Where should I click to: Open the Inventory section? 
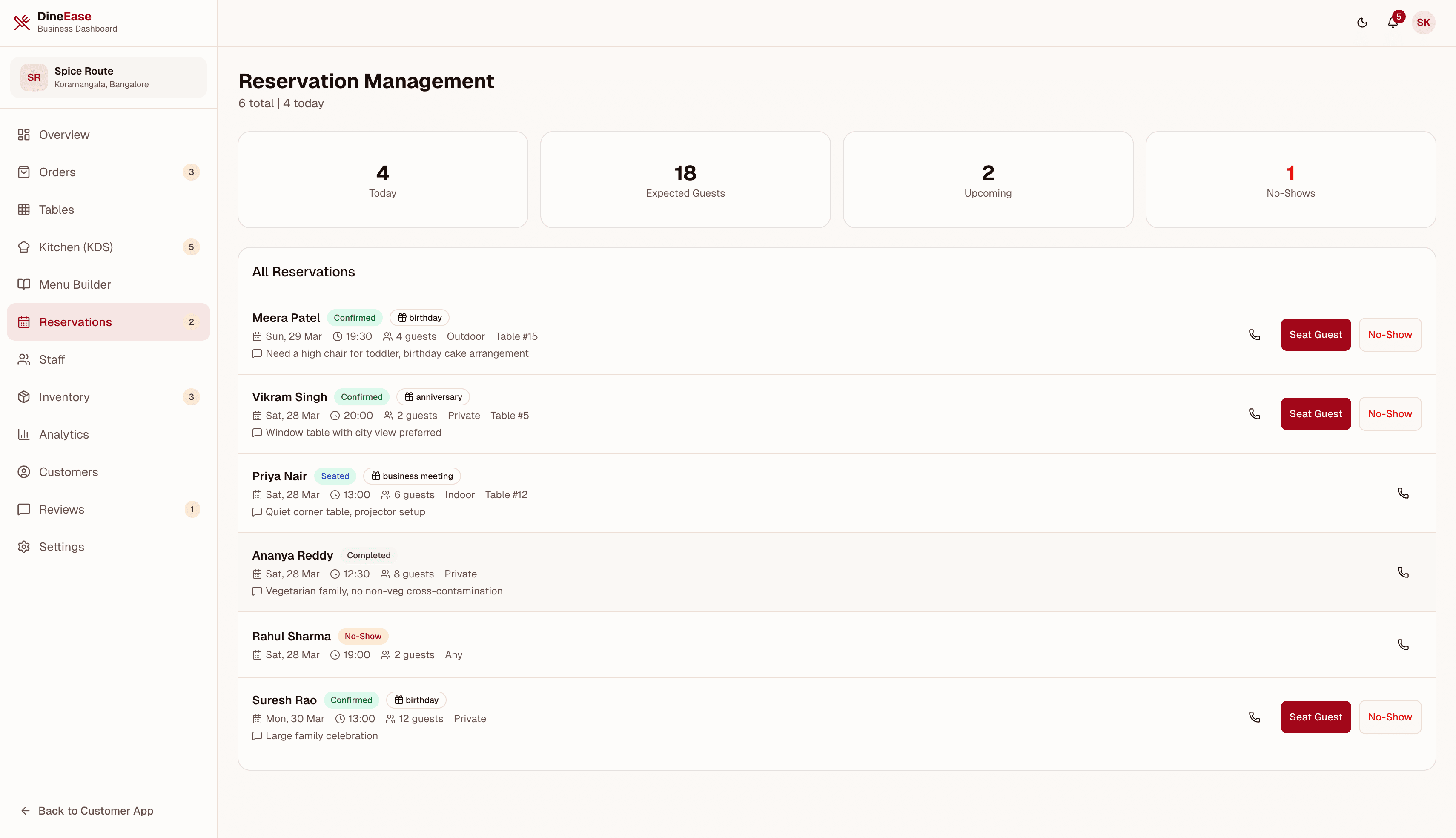64,396
